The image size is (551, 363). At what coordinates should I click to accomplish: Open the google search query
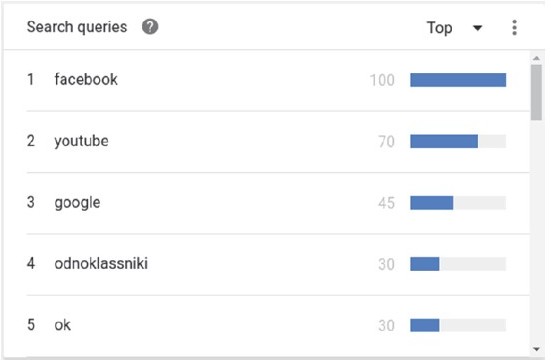(x=77, y=203)
